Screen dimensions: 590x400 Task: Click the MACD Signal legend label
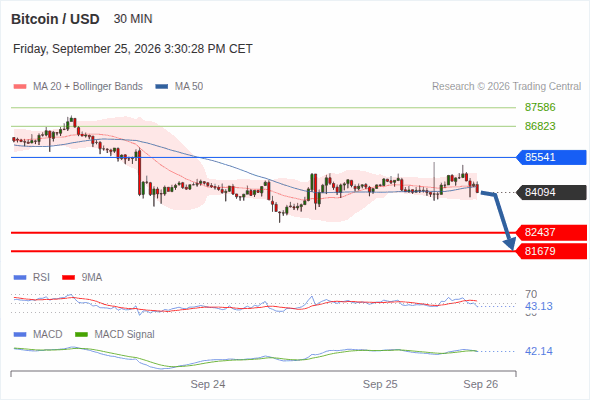pyautogui.click(x=124, y=335)
